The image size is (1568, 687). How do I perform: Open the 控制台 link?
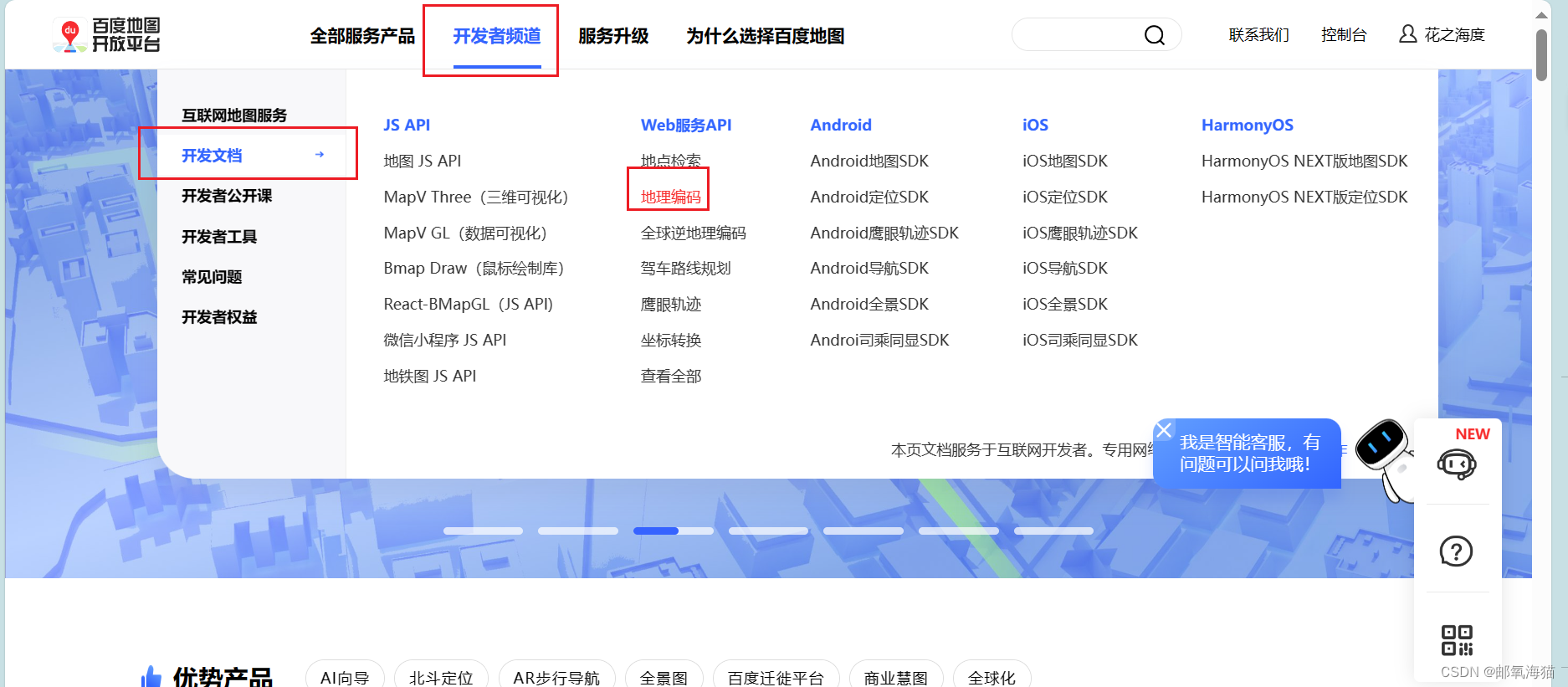tap(1344, 35)
